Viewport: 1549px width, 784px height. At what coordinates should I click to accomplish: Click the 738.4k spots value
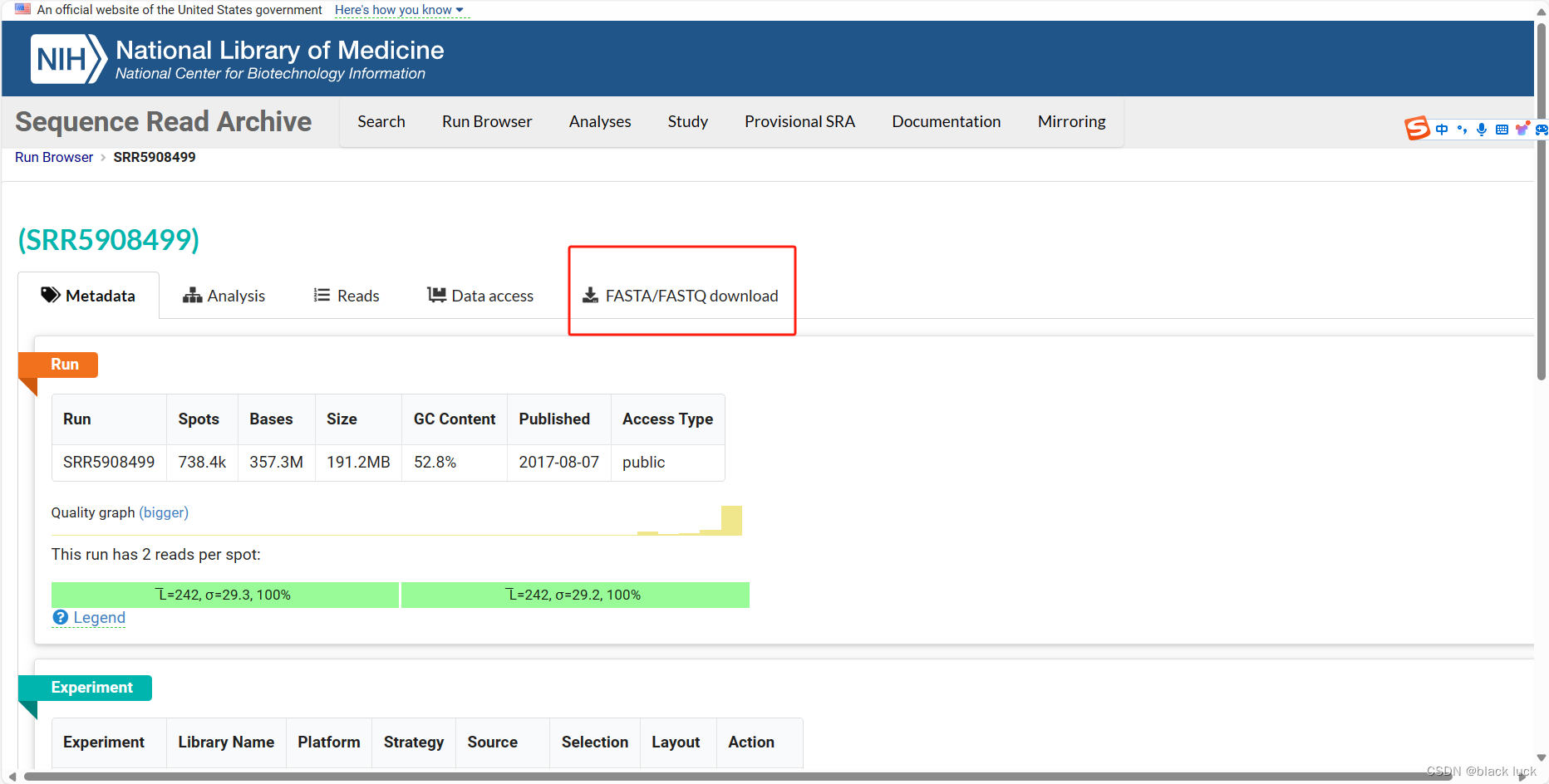point(202,462)
